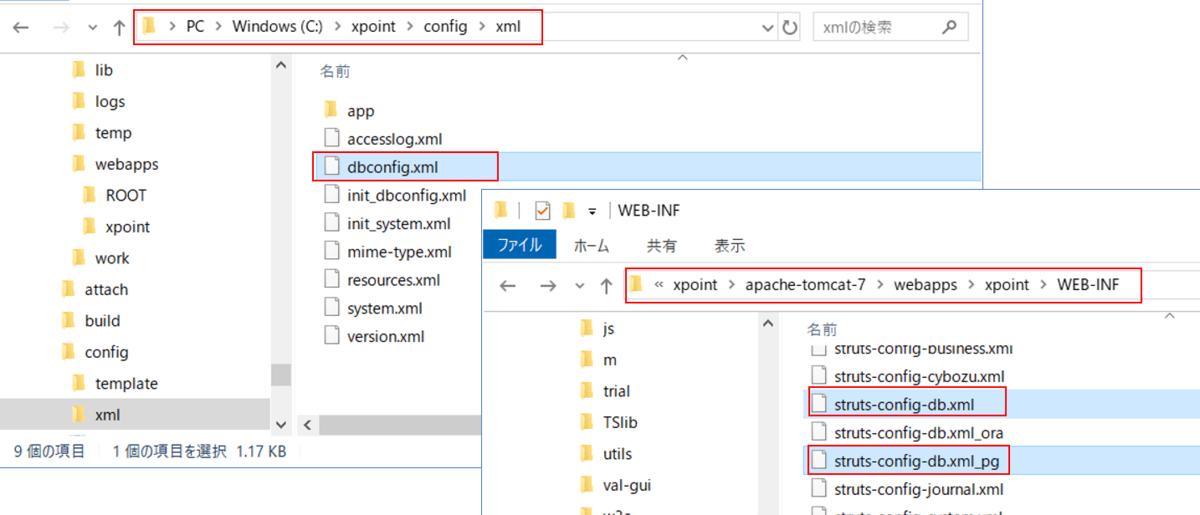Viewport: 1200px width, 515px height.
Task: Refresh the xml folder view
Action: pyautogui.click(x=790, y=28)
